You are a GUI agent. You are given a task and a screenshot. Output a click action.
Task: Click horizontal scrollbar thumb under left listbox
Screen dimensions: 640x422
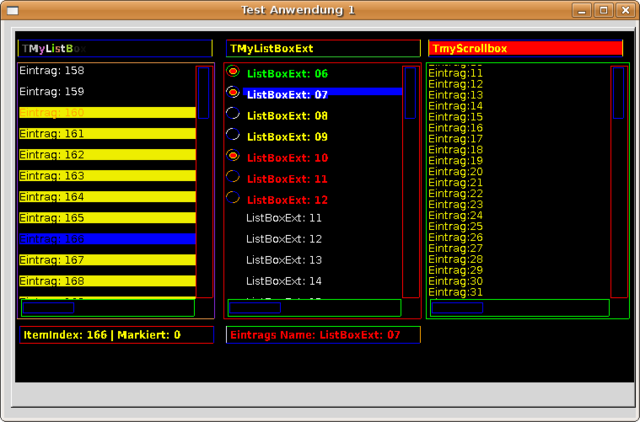pyautogui.click(x=47, y=308)
